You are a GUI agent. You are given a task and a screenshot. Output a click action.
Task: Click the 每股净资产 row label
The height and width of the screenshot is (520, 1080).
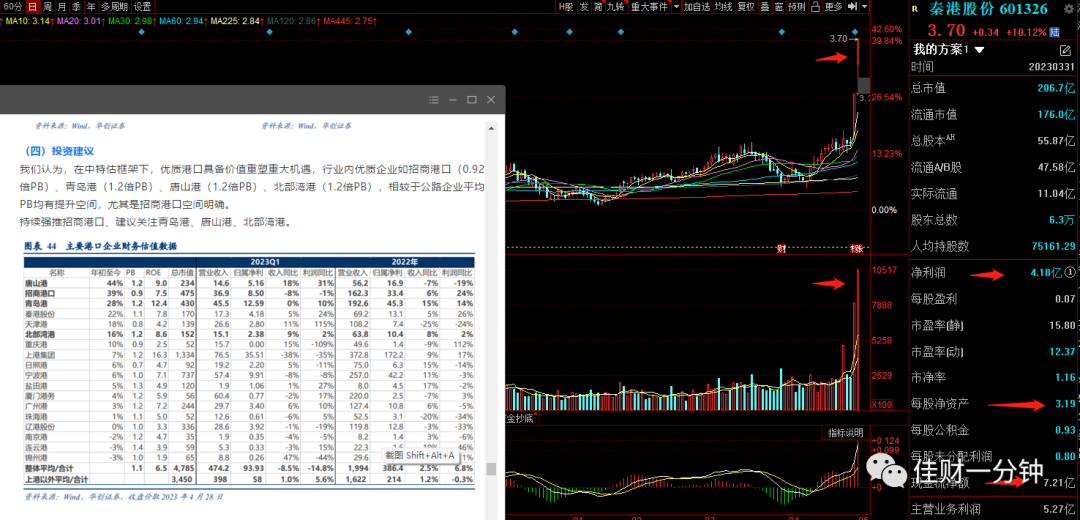click(940, 404)
